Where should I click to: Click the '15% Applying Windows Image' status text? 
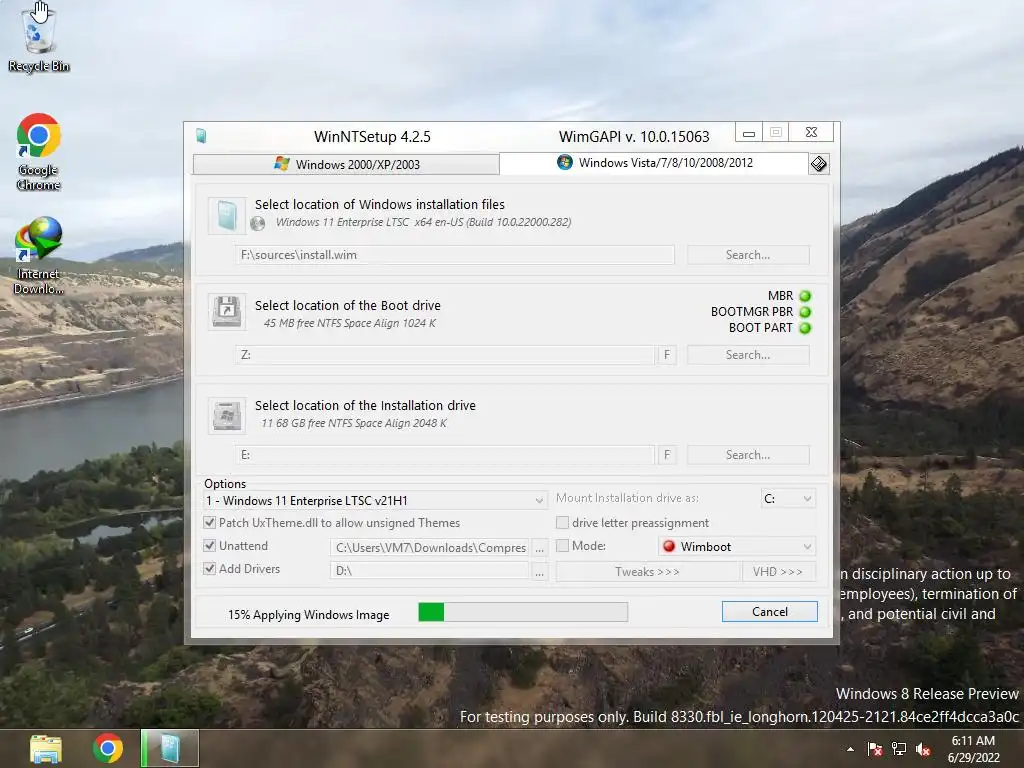tap(308, 615)
